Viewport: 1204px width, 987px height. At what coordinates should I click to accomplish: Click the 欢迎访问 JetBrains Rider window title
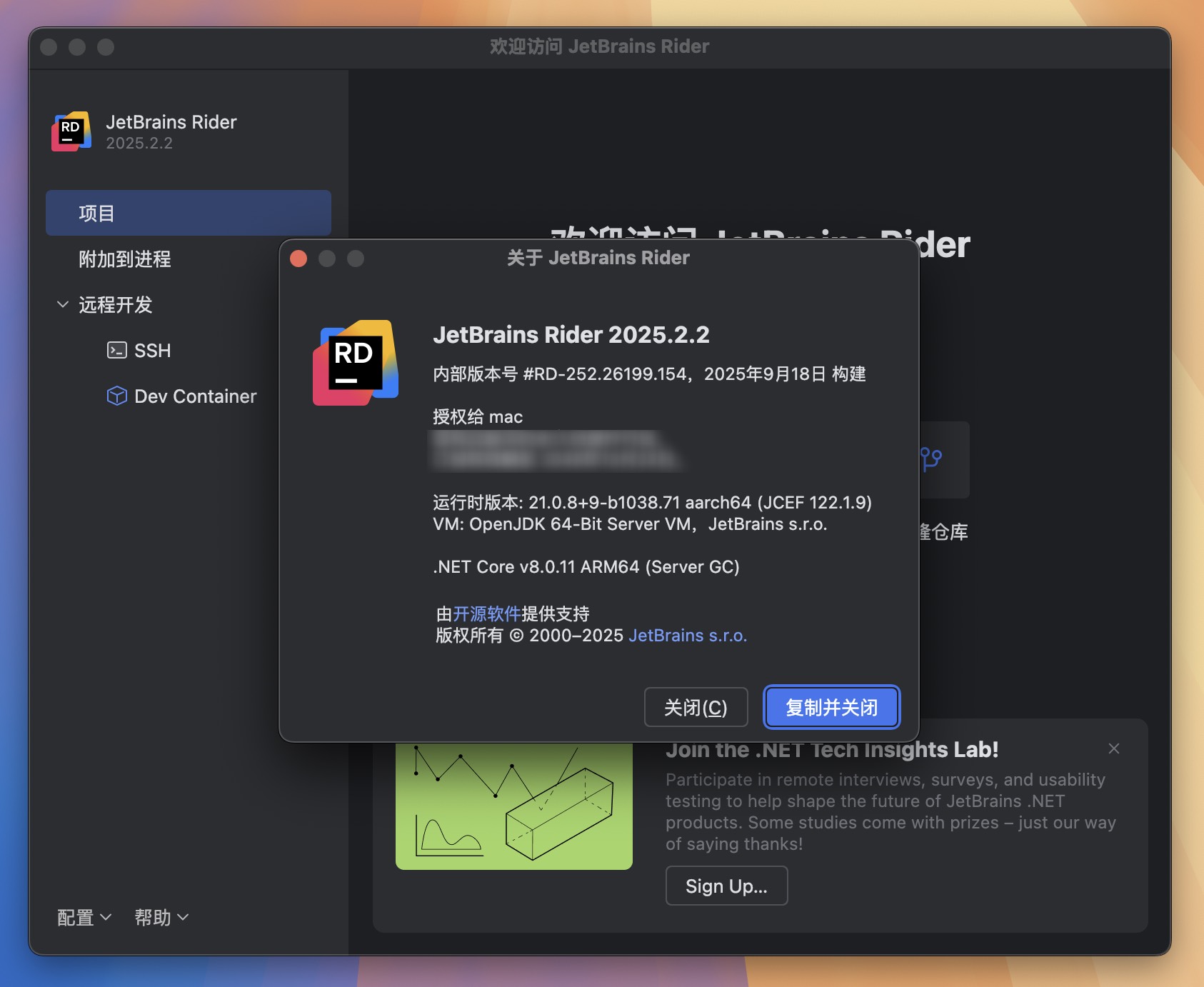[x=600, y=46]
